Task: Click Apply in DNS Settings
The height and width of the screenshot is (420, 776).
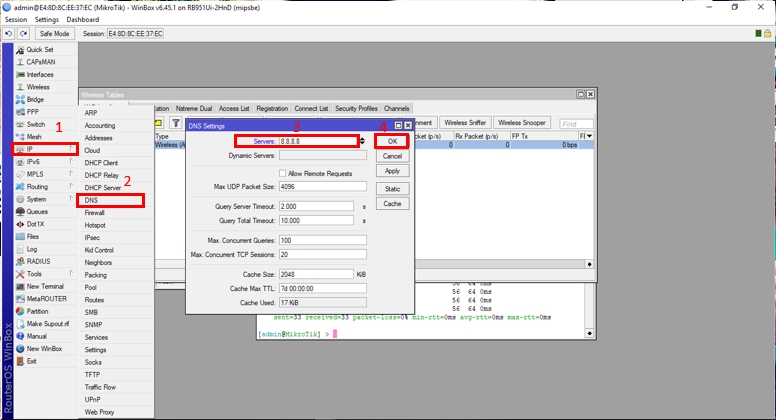Action: tap(392, 171)
